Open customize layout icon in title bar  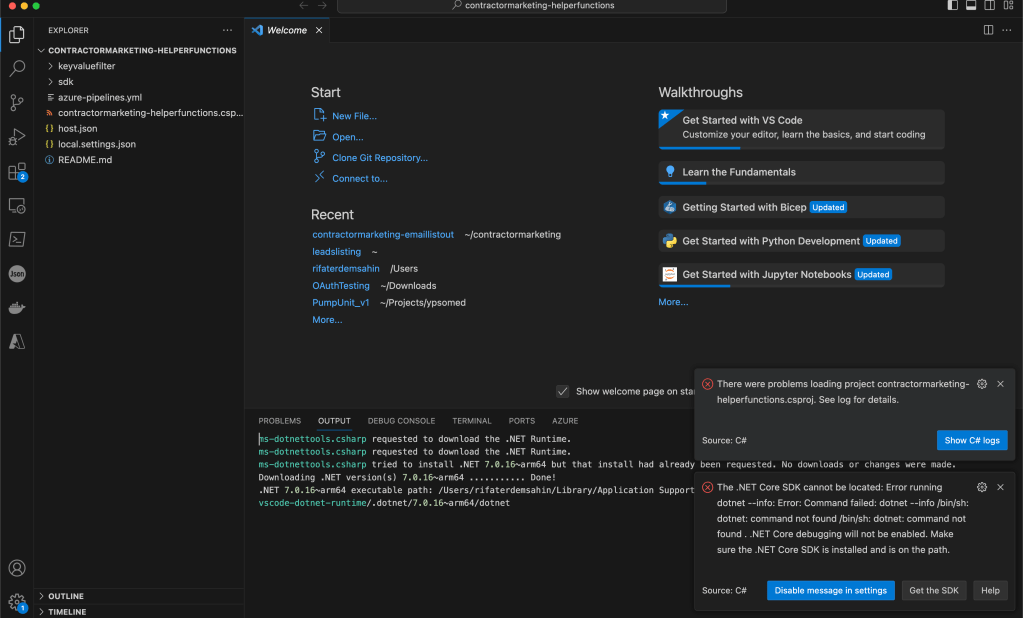pyautogui.click(x=1009, y=5)
